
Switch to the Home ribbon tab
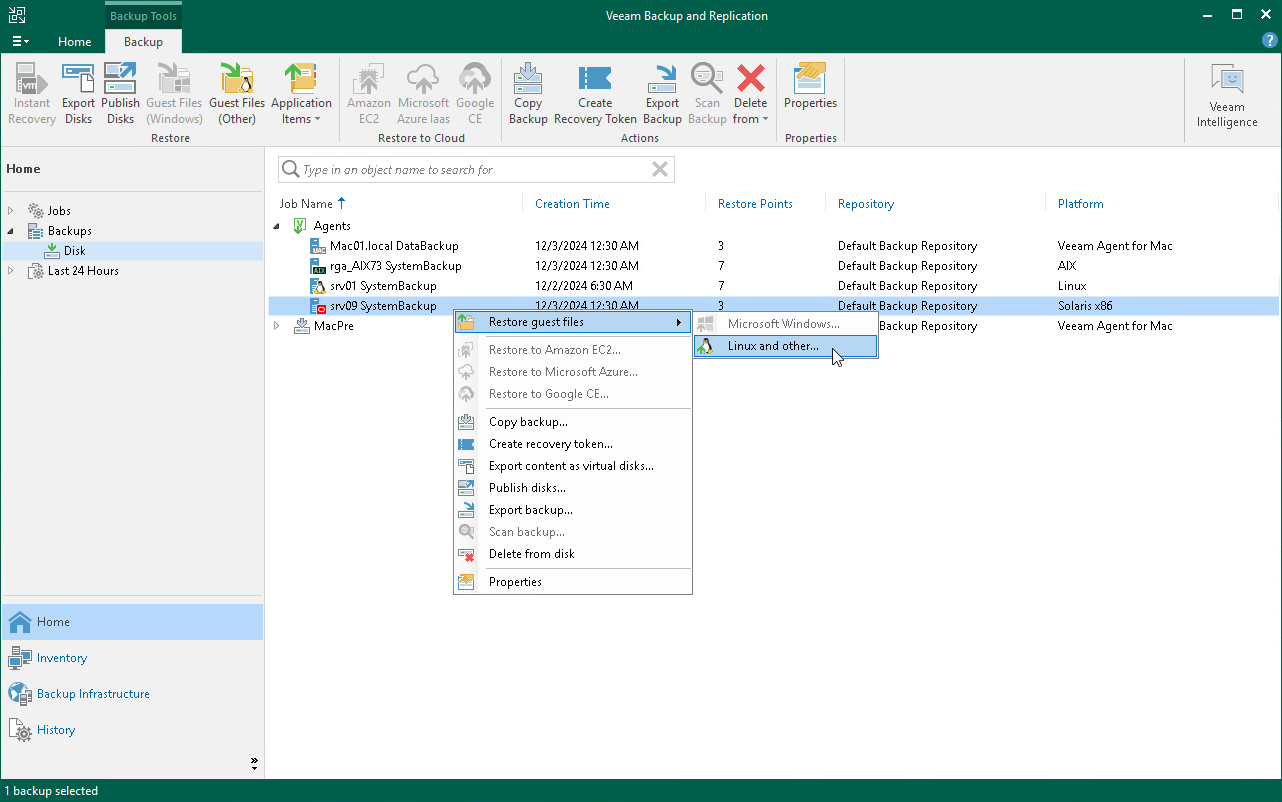coord(75,42)
